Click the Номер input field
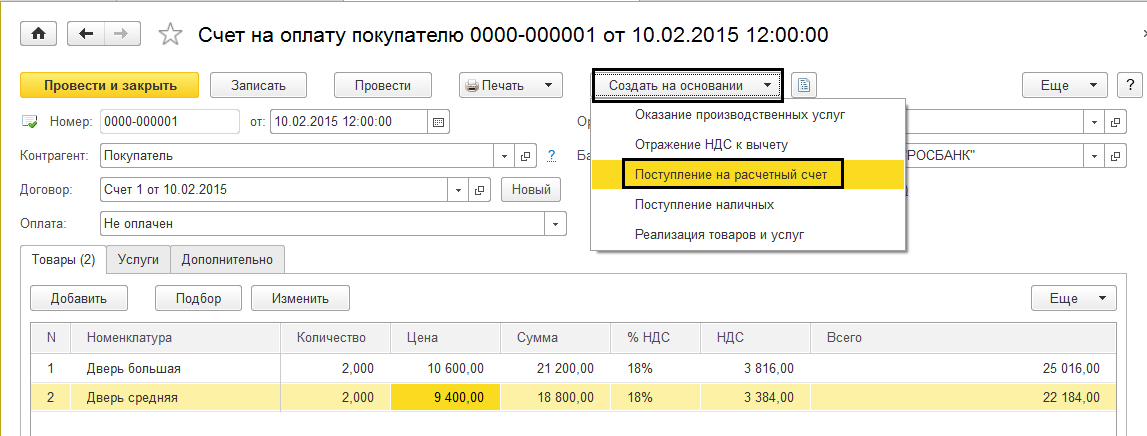Image resolution: width=1147 pixels, height=436 pixels. pyautogui.click(x=169, y=122)
